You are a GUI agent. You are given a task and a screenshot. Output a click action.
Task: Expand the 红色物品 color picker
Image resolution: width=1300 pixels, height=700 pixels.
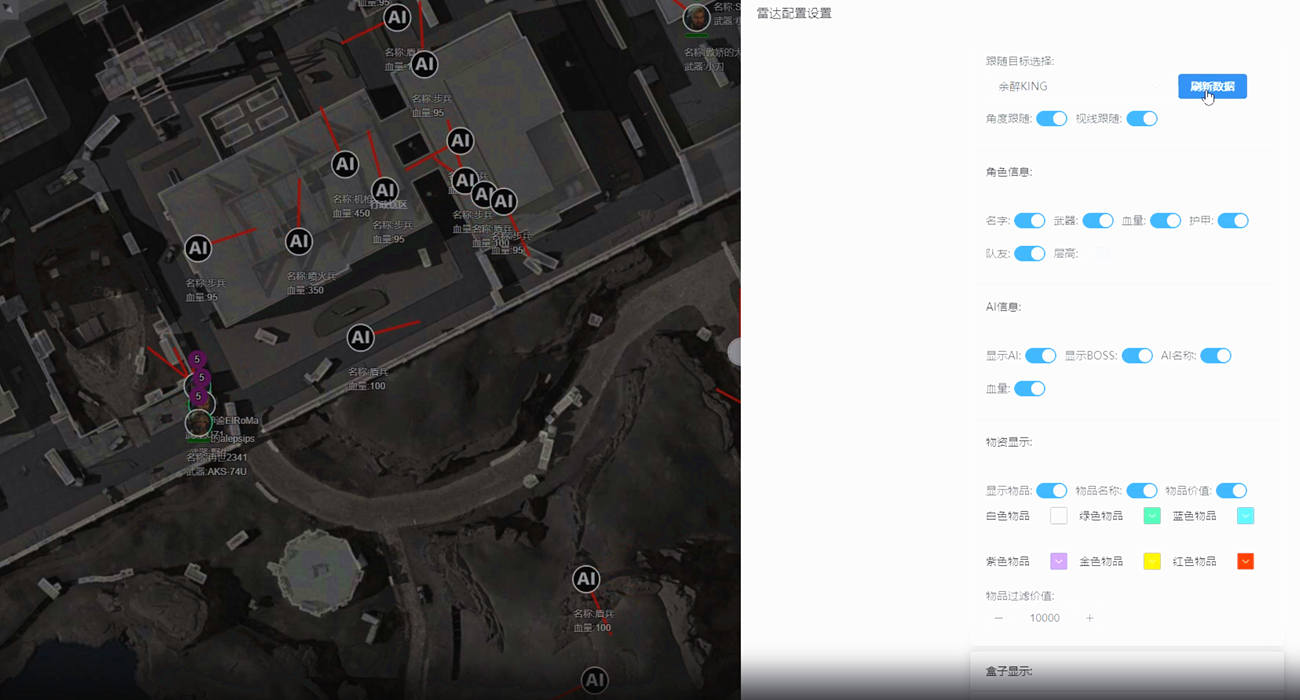1245,561
